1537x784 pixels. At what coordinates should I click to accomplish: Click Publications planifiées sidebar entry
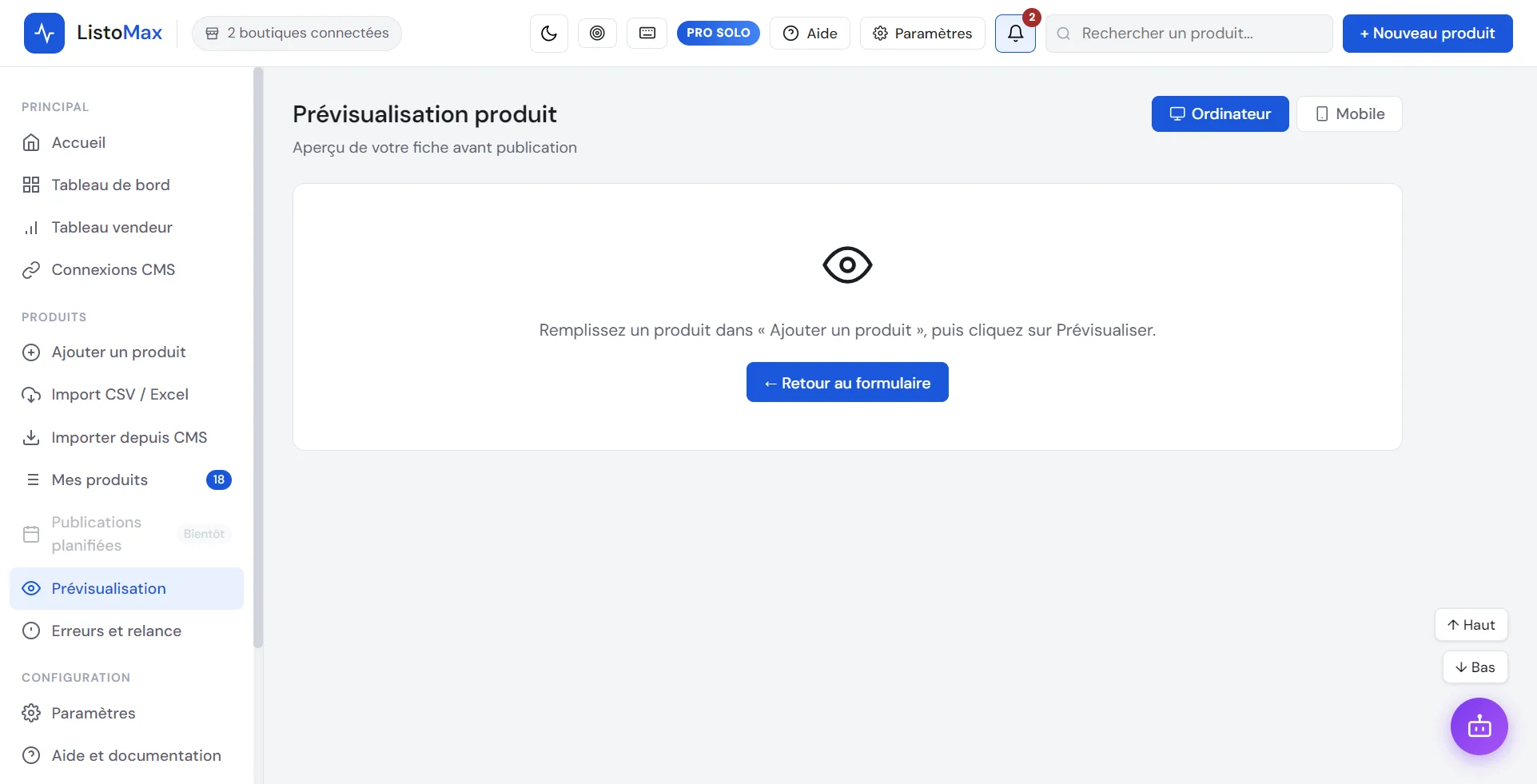126,533
